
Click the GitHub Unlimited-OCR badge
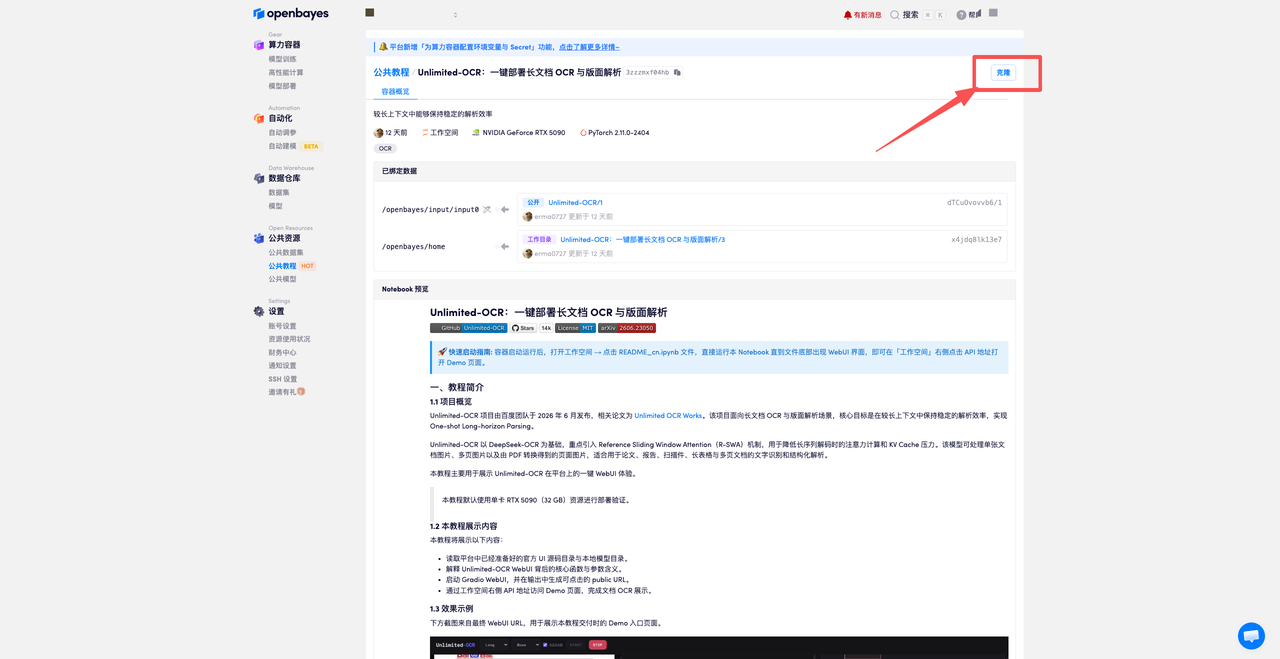pos(468,328)
